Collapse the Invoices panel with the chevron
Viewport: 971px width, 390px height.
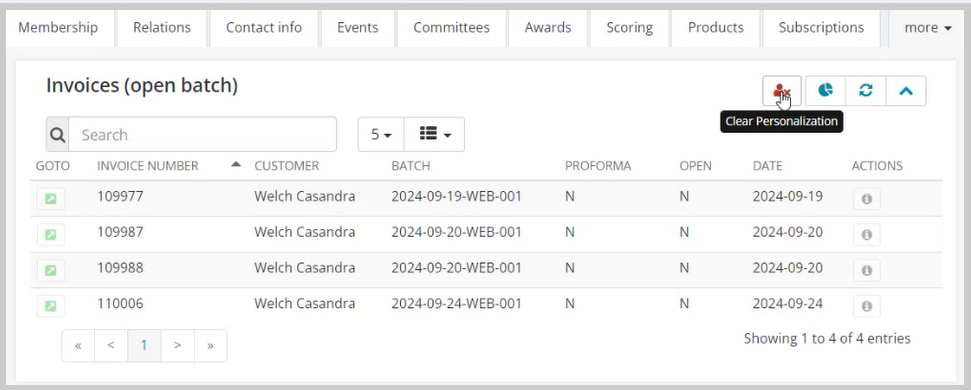(x=906, y=91)
